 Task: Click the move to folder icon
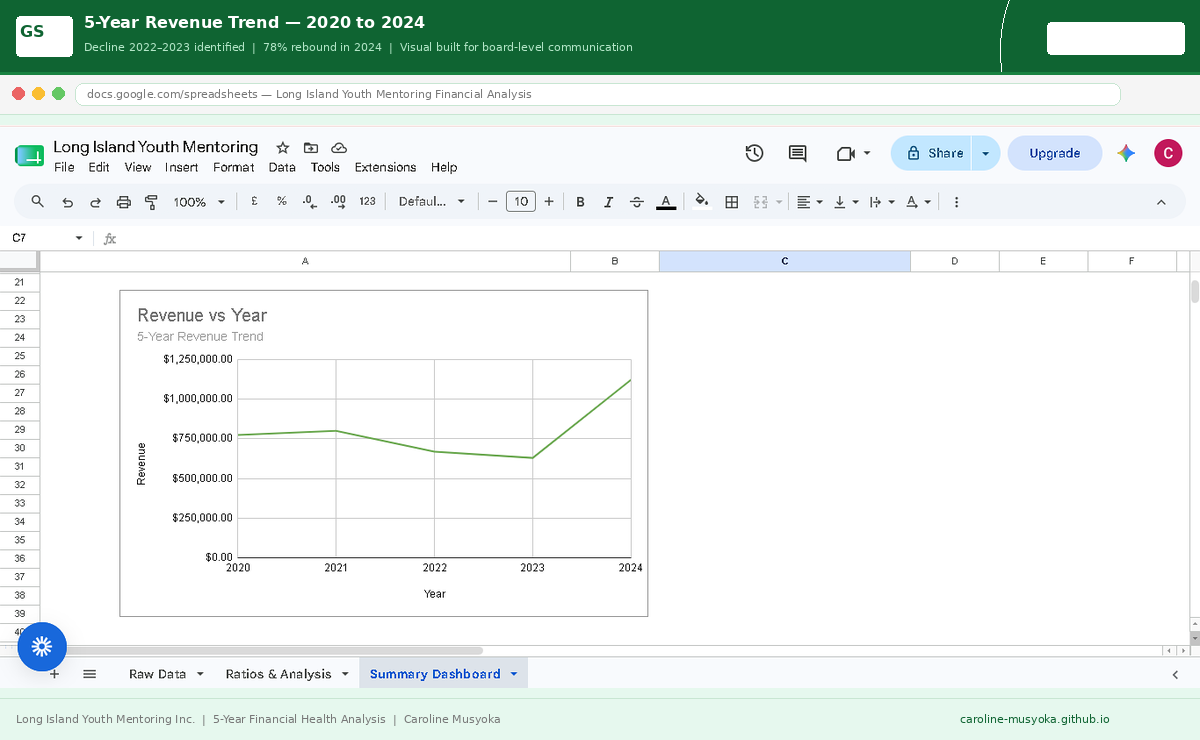pyautogui.click(x=311, y=147)
